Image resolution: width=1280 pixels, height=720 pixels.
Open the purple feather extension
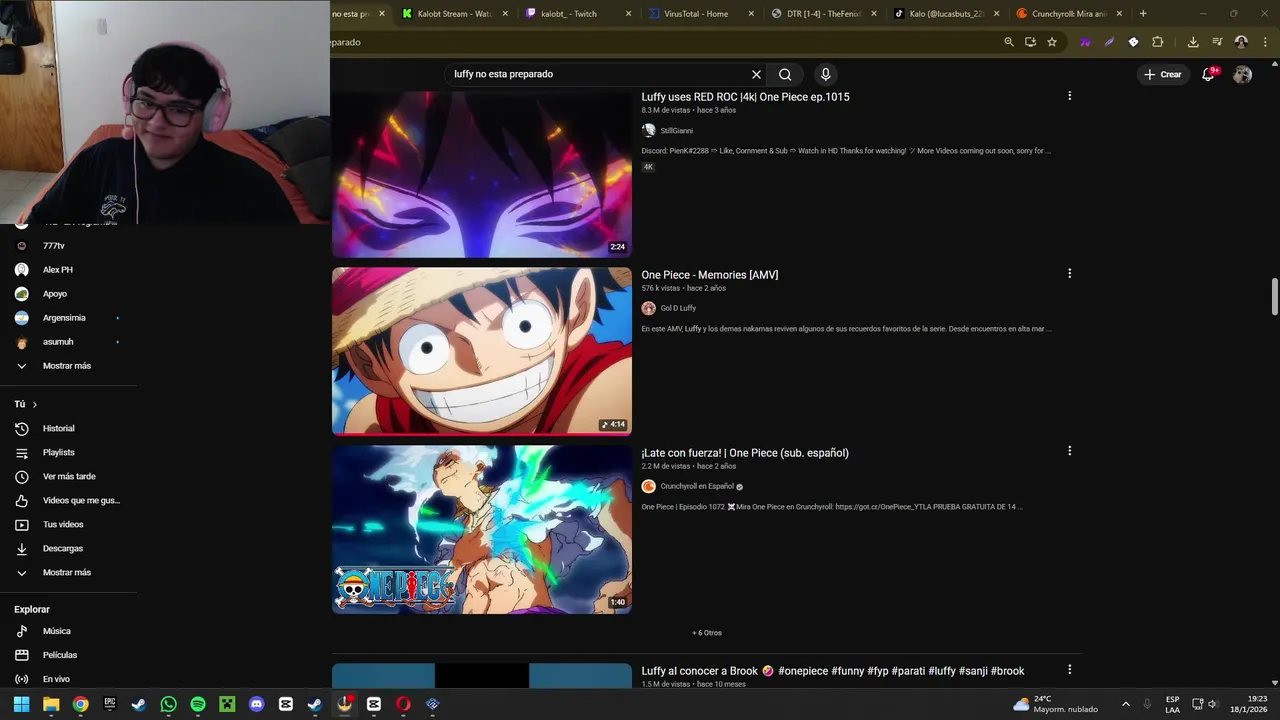coord(1109,42)
